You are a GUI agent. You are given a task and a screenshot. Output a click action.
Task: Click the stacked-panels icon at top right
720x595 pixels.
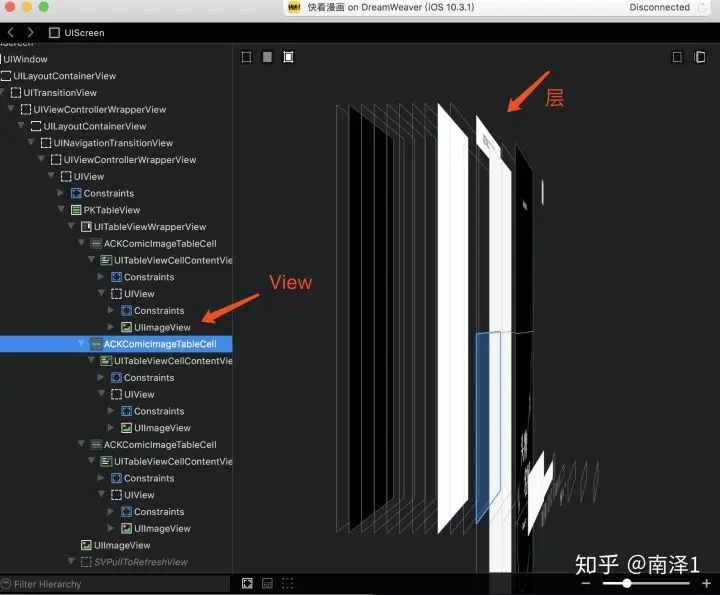point(700,57)
